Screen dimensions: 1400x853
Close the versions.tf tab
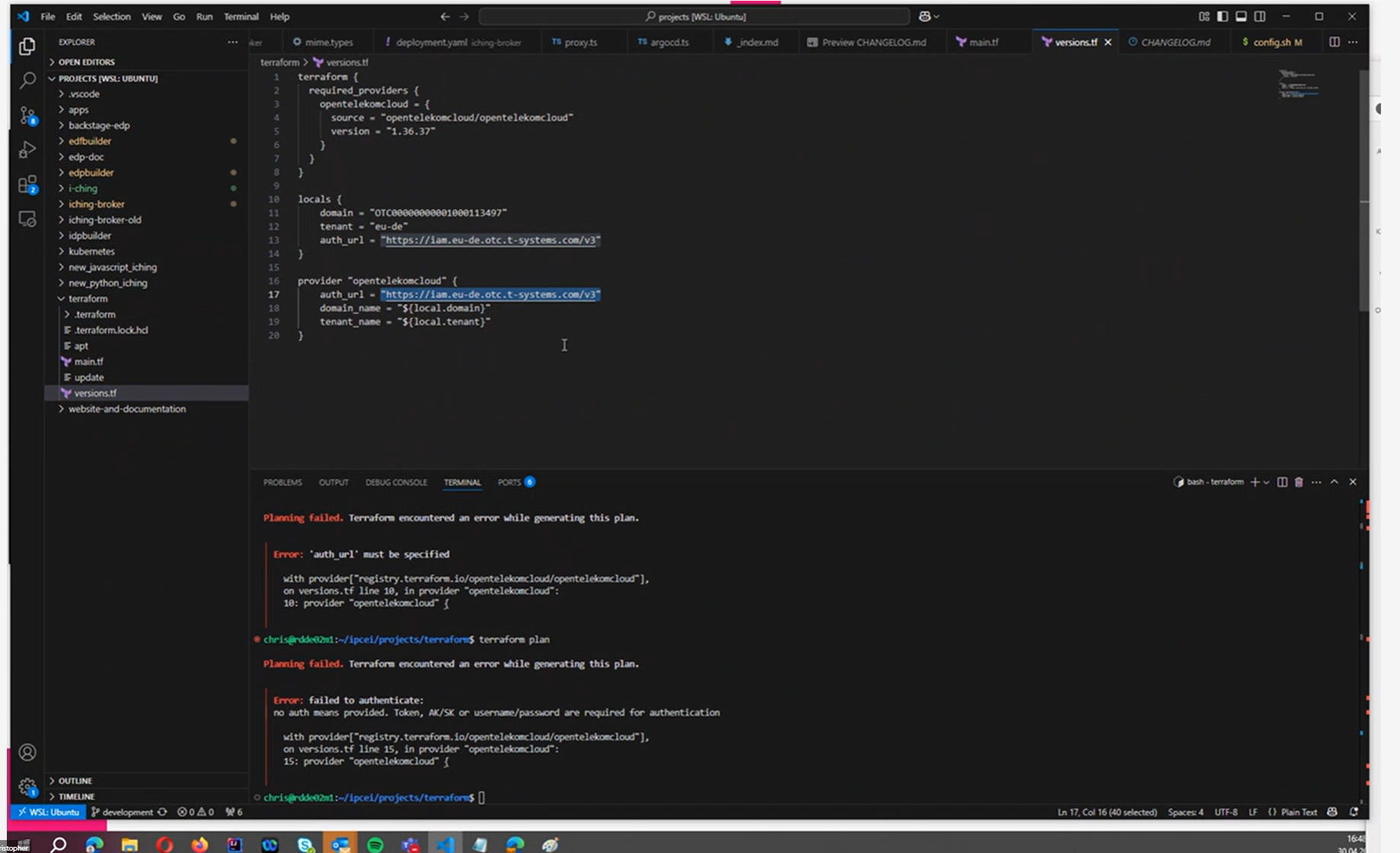pos(1108,42)
